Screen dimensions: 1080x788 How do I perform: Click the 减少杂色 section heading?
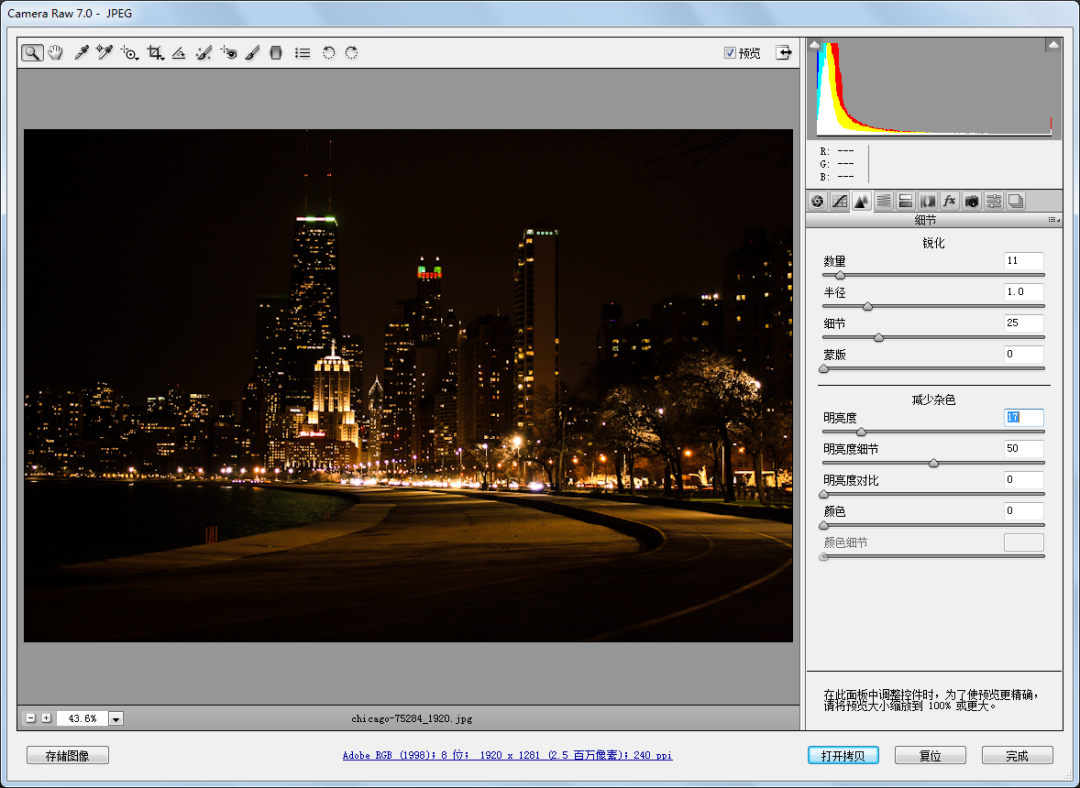tap(933, 400)
